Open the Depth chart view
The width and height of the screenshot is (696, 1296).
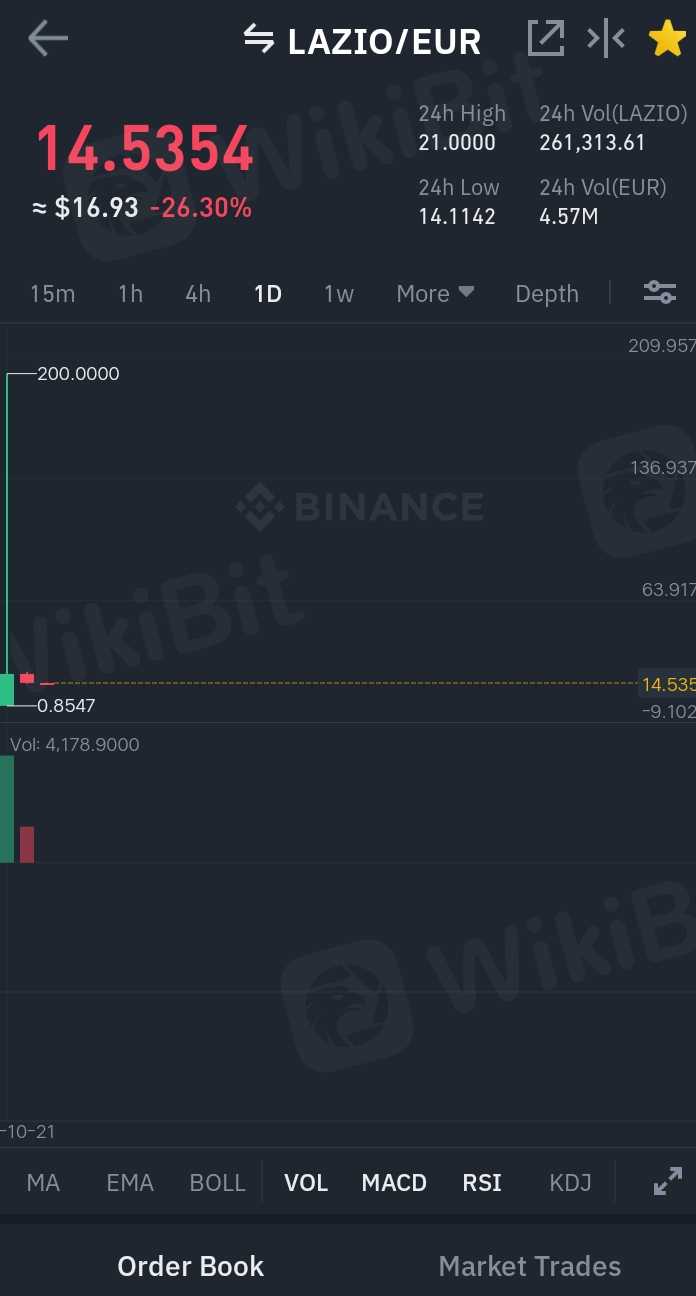(x=547, y=293)
